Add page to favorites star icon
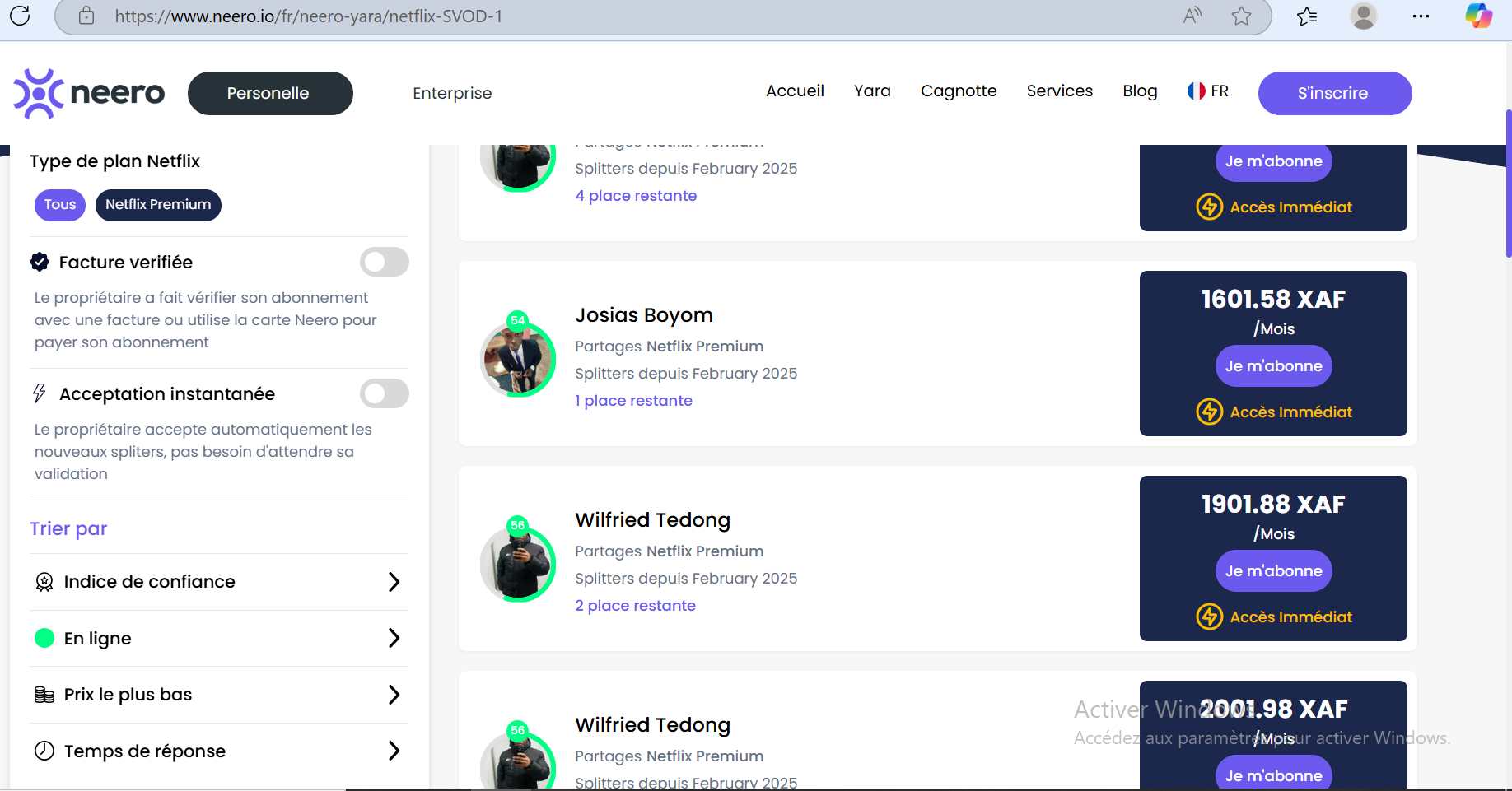 point(1242,16)
